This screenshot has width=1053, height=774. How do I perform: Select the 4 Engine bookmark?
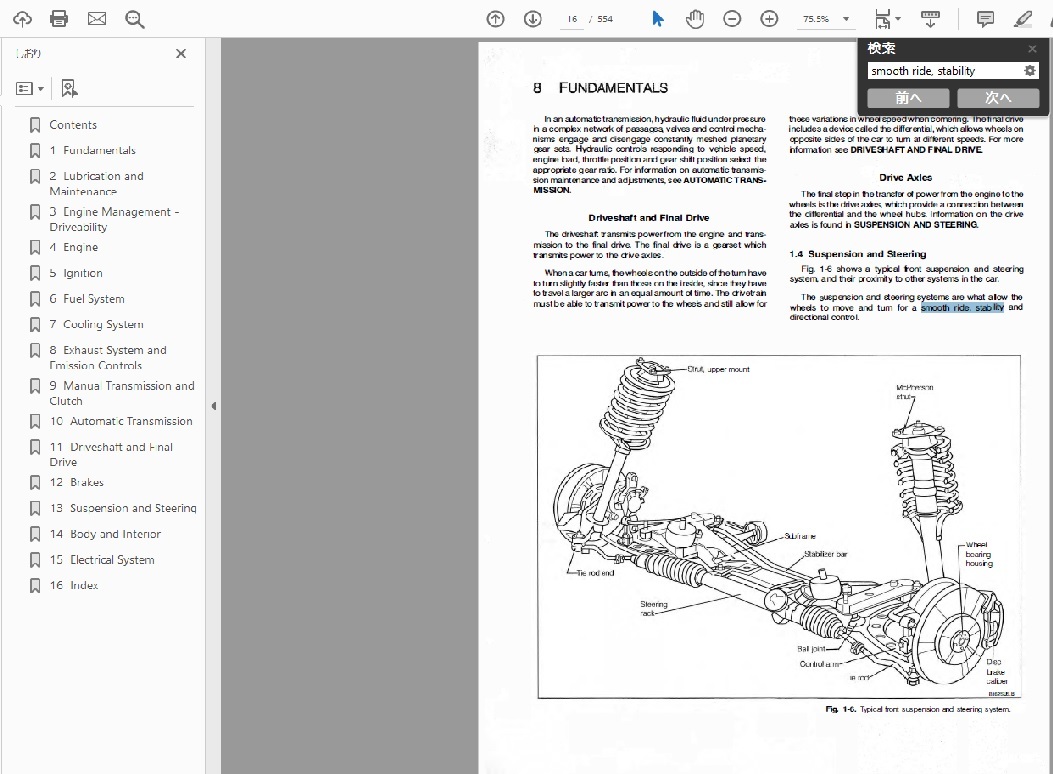[x=74, y=247]
